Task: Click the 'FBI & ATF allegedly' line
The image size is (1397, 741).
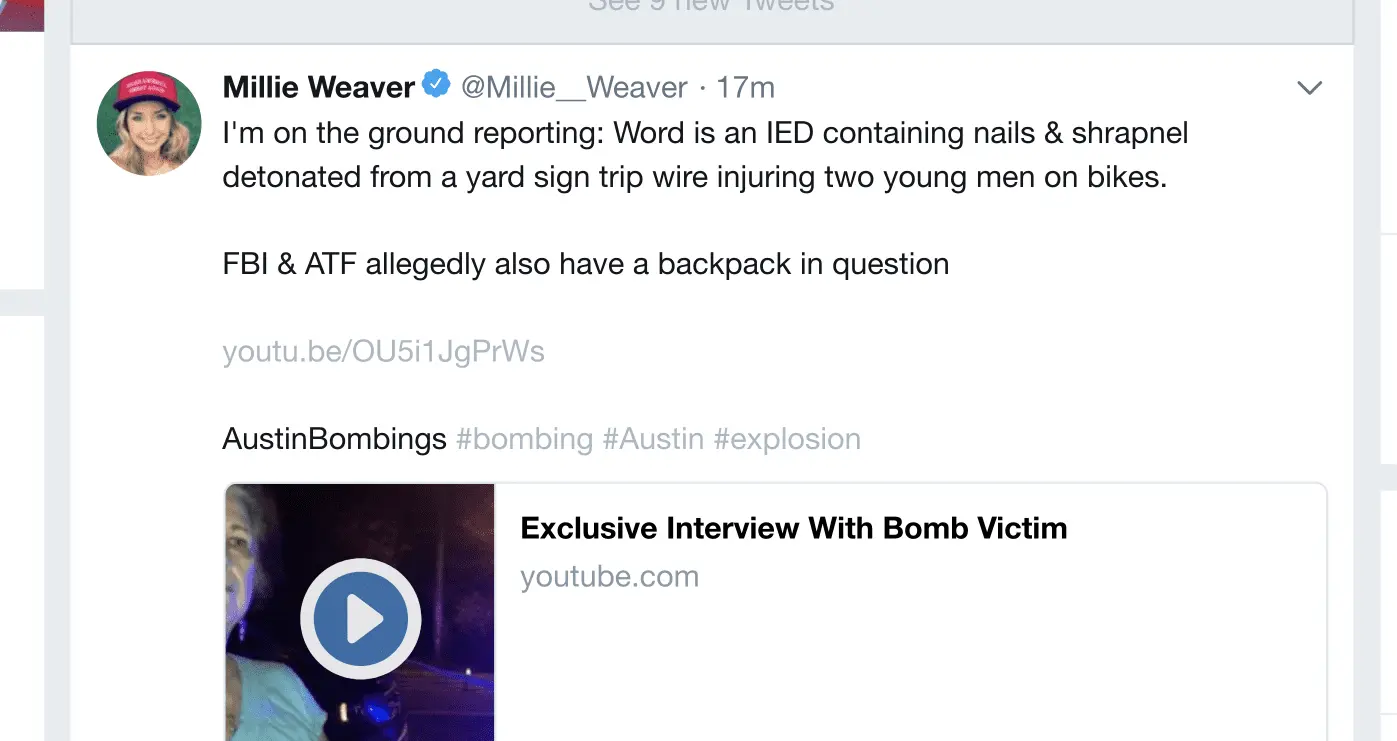Action: tap(585, 264)
